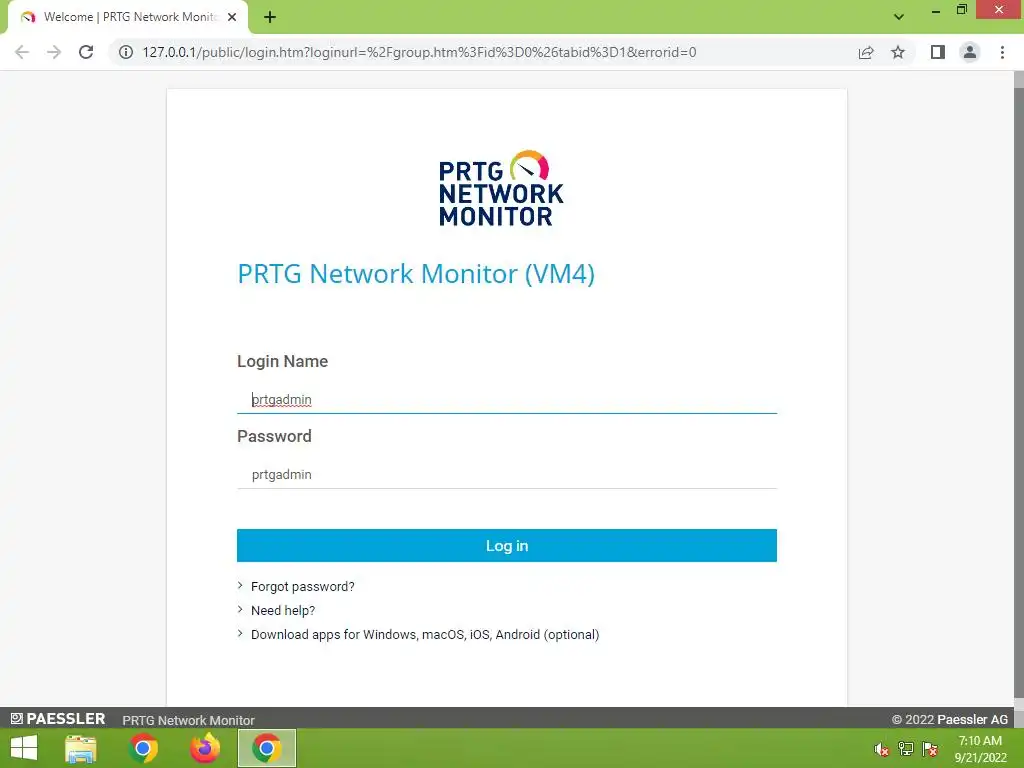Image resolution: width=1024 pixels, height=768 pixels.
Task: Select the active Chrome taskbar window
Action: pyautogui.click(x=266, y=748)
